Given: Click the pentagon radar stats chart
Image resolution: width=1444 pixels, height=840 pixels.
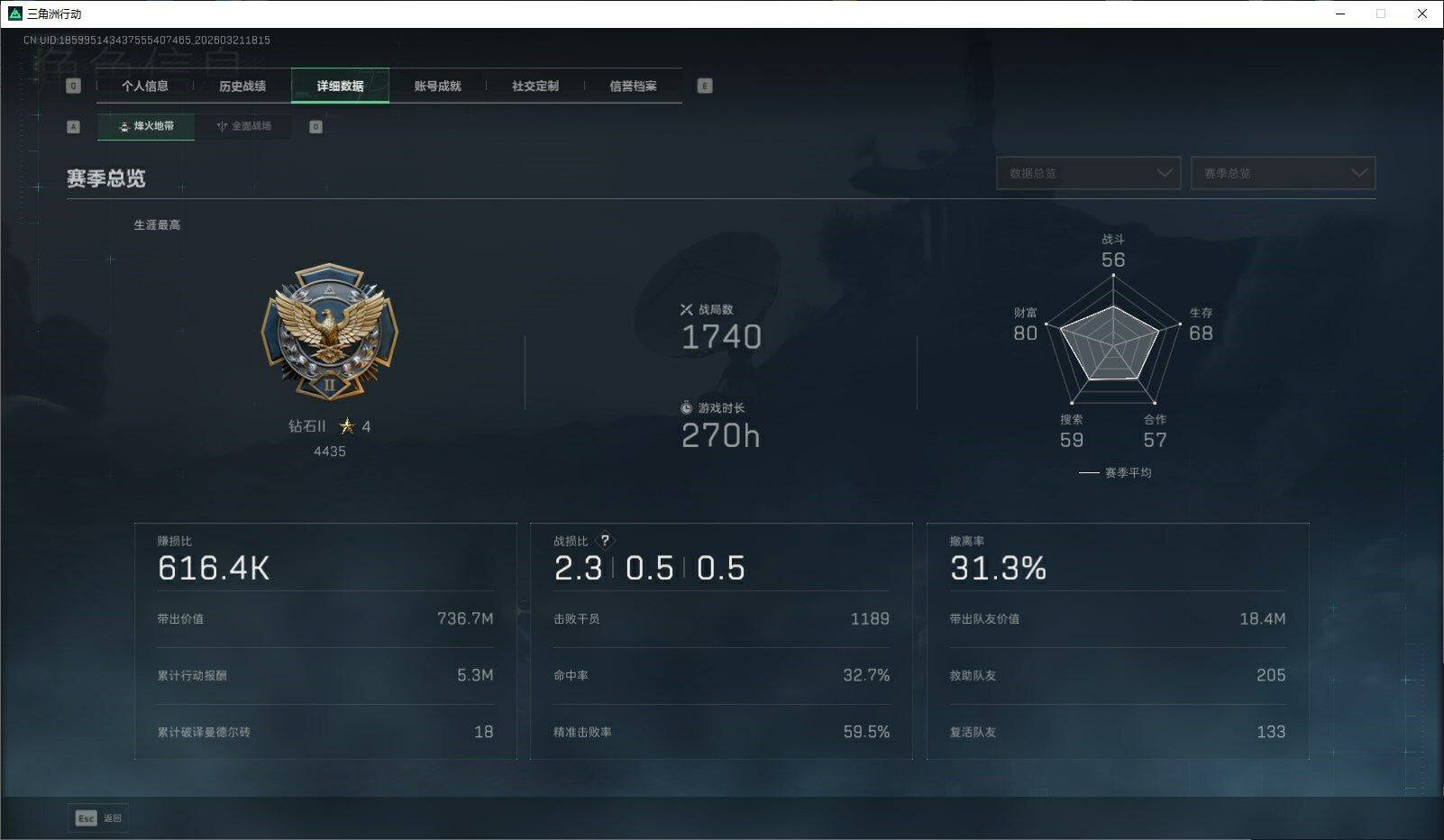Looking at the screenshot, I should tap(1113, 342).
